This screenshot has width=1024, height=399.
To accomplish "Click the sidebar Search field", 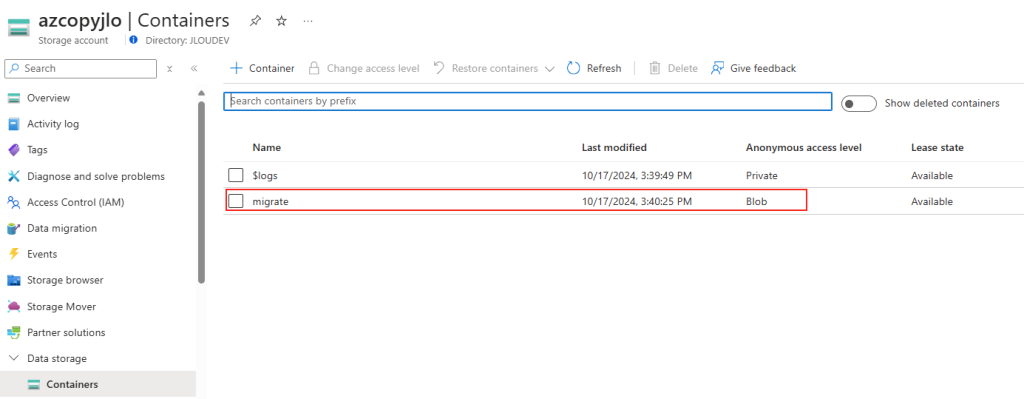I will 80,69.
